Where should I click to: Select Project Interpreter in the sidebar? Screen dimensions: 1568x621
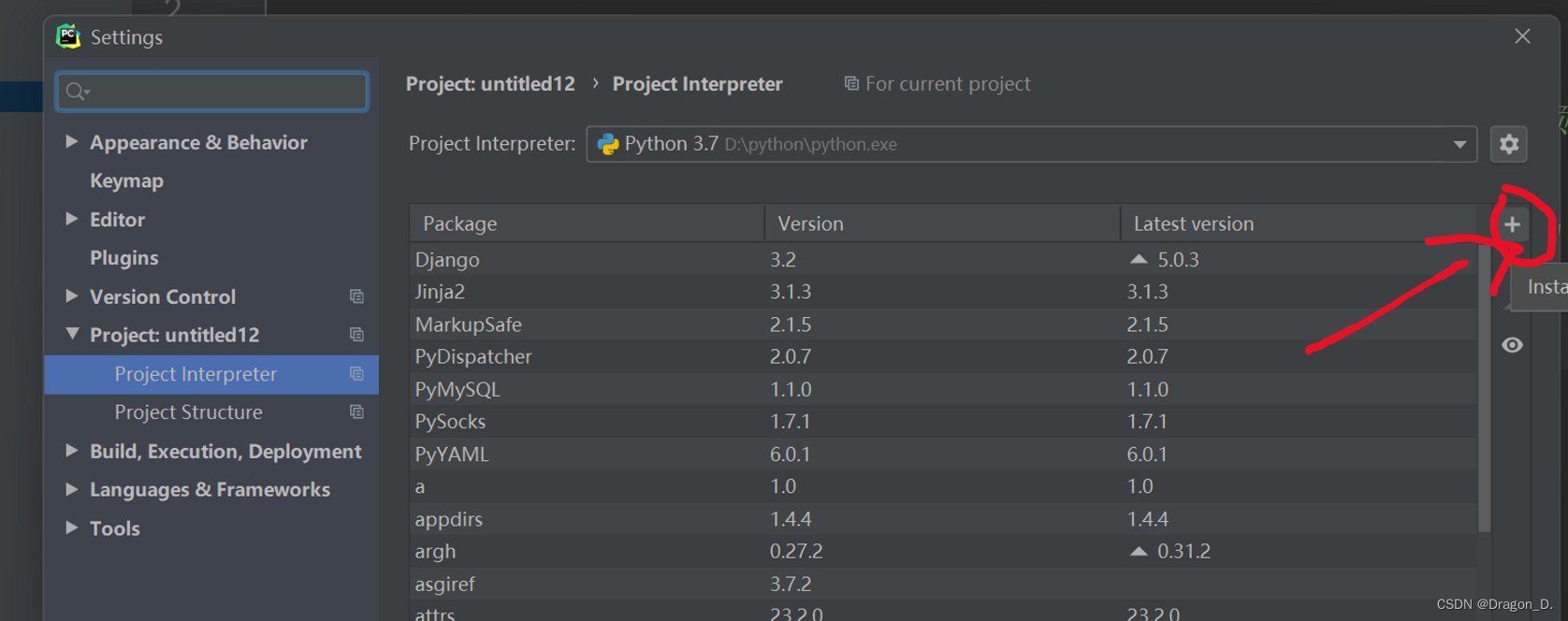click(211, 374)
